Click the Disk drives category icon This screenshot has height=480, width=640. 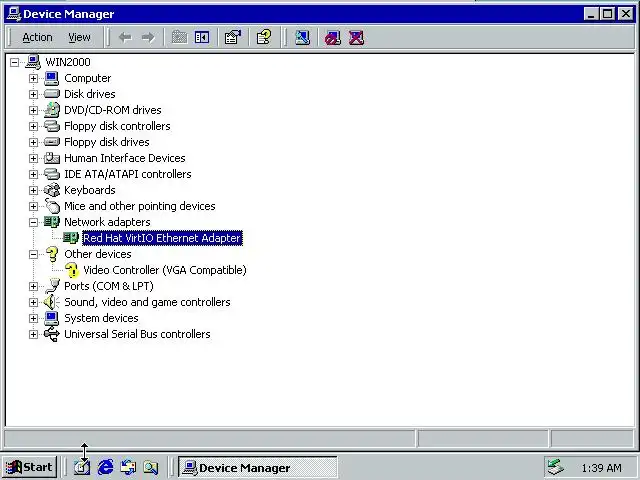pos(51,94)
